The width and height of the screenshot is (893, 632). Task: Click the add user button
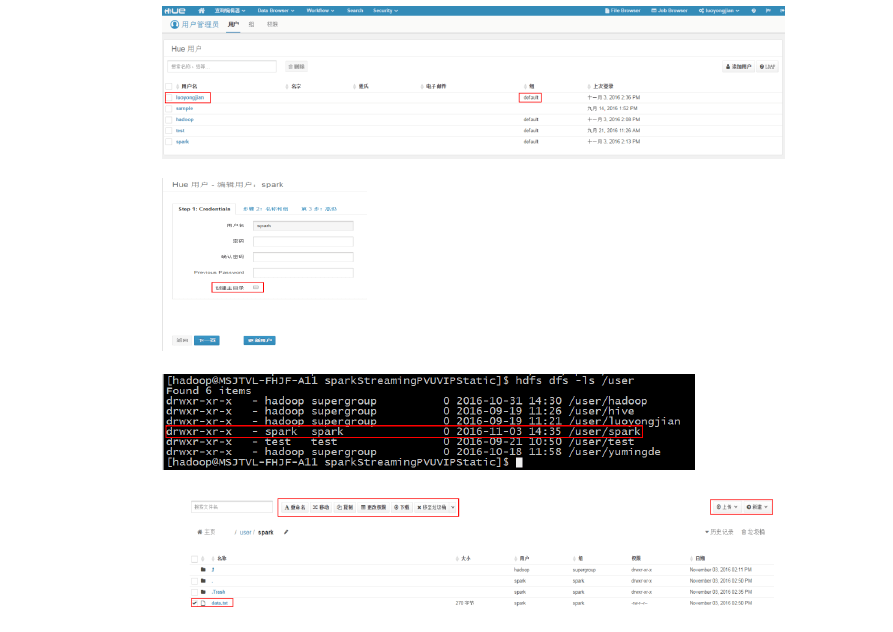pyautogui.click(x=738, y=67)
